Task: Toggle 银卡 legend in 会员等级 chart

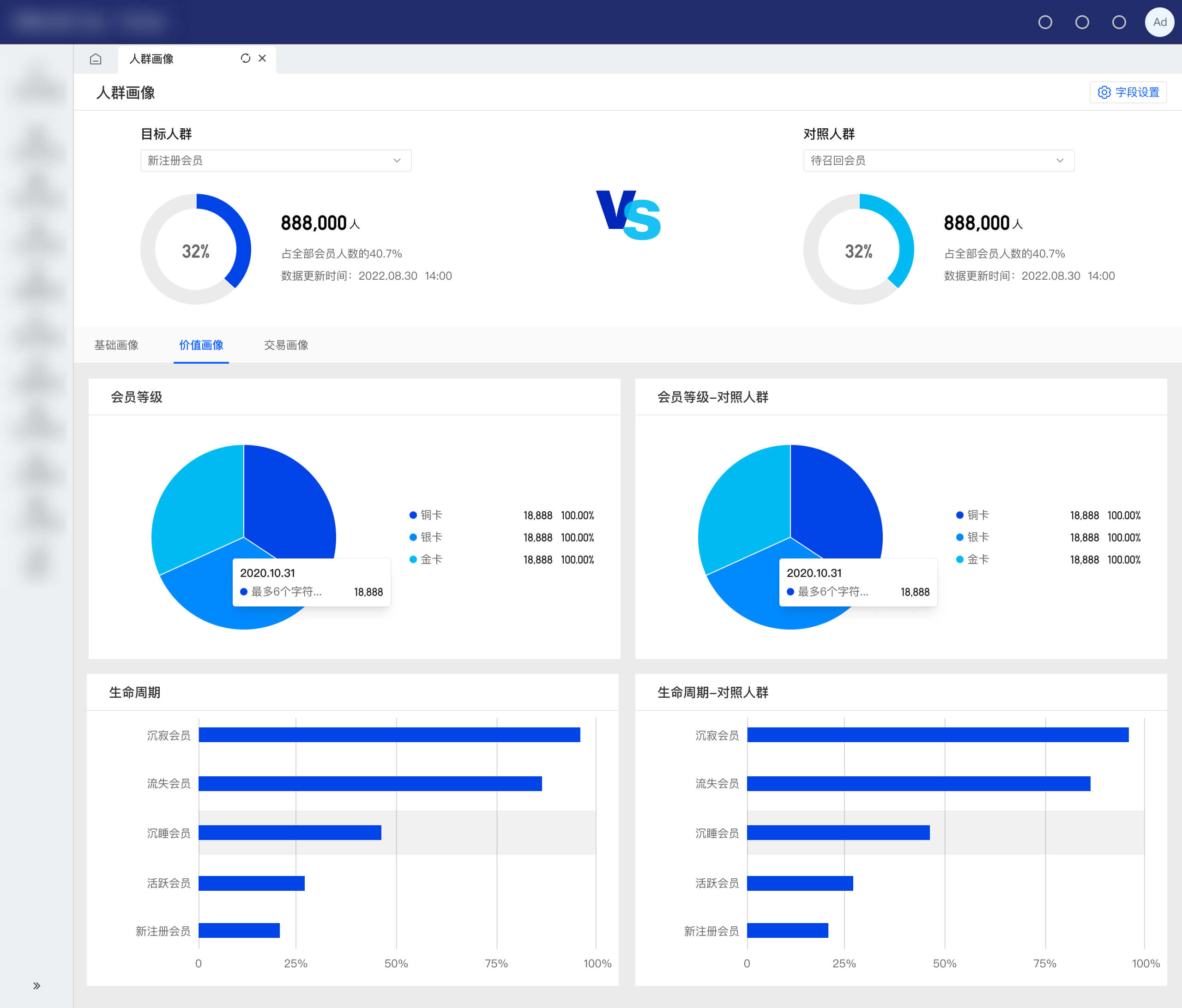Action: point(426,537)
